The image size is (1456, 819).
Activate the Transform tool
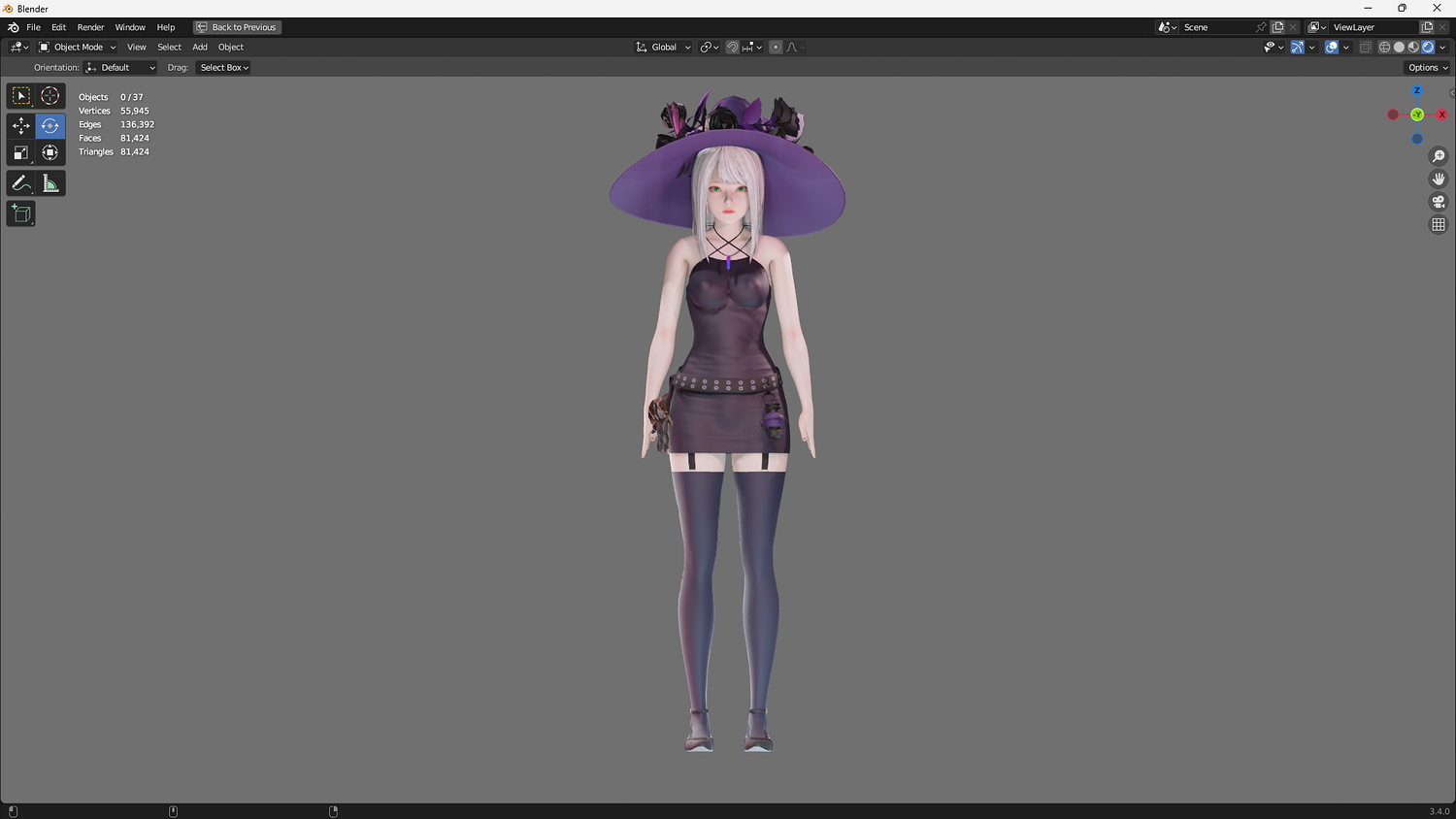50,152
